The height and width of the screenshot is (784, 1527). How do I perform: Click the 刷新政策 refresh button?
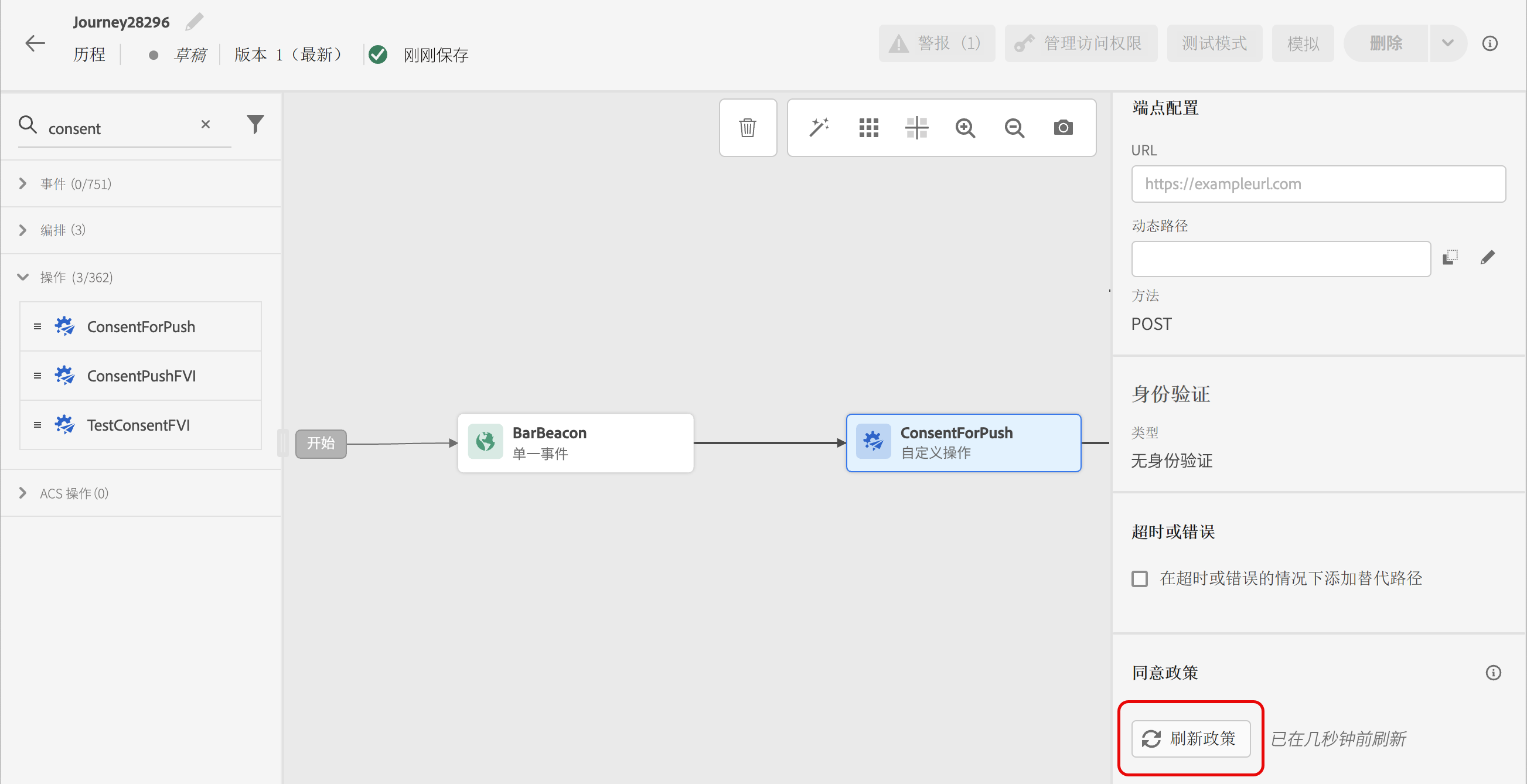1190,738
